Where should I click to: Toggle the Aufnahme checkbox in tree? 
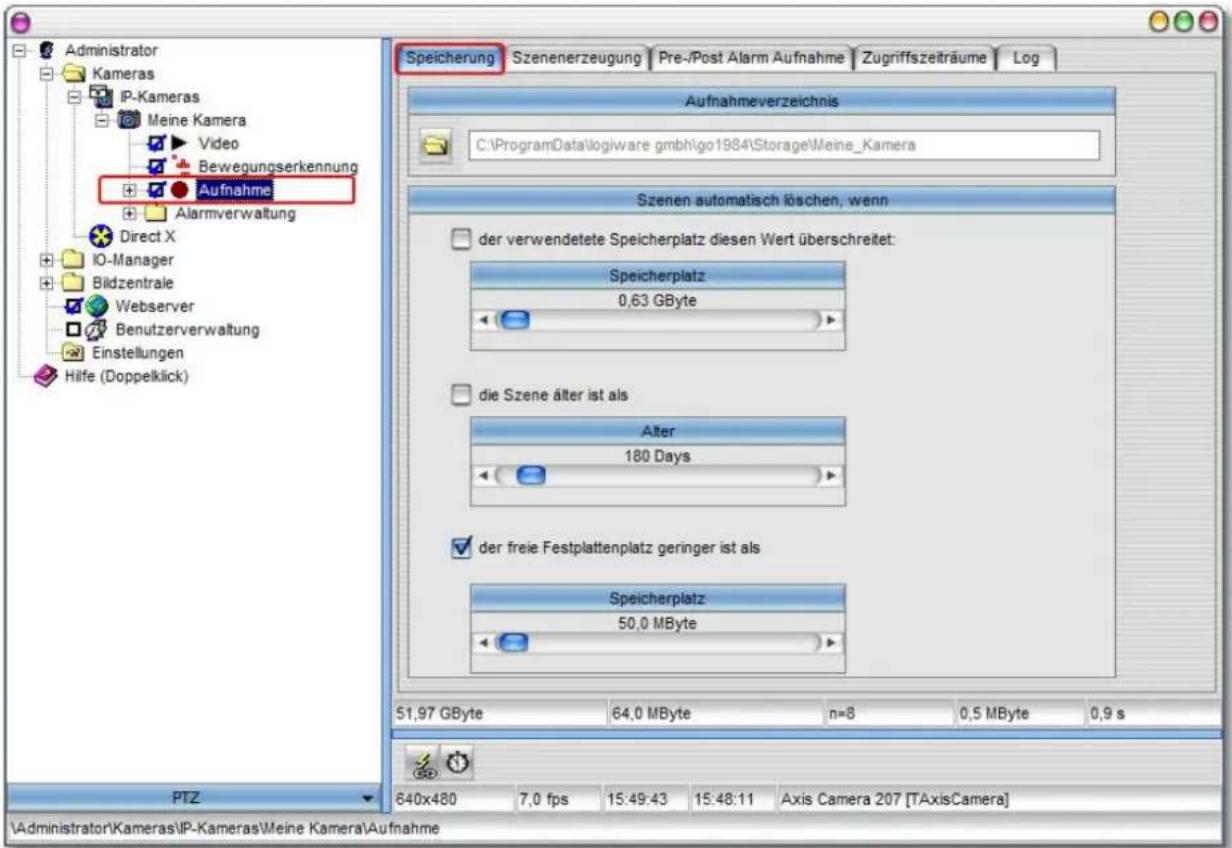(157, 189)
